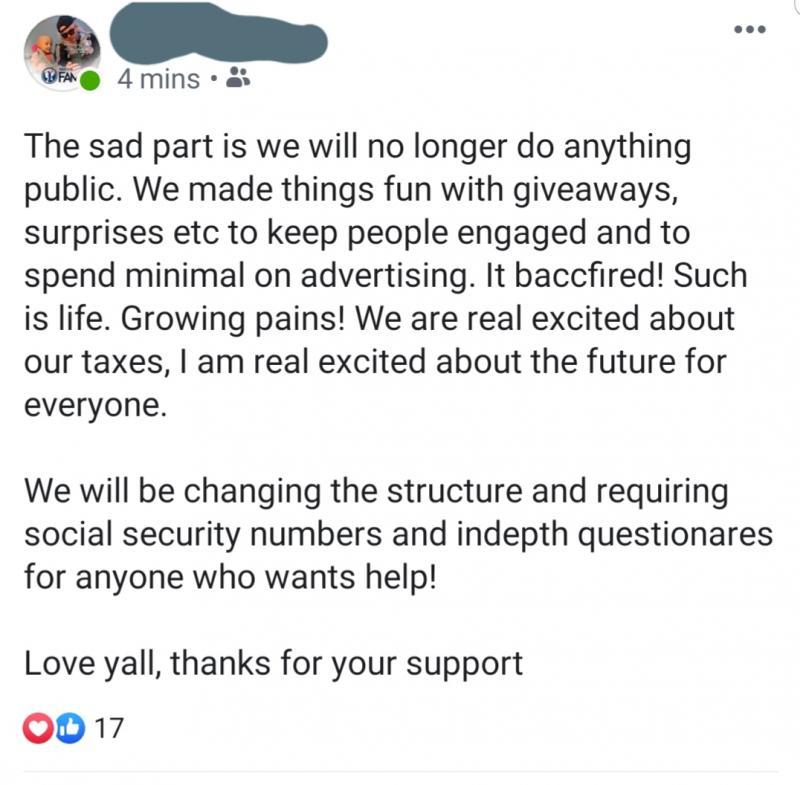800x785 pixels.
Task: View the 17 reactions count
Action: pos(110,728)
